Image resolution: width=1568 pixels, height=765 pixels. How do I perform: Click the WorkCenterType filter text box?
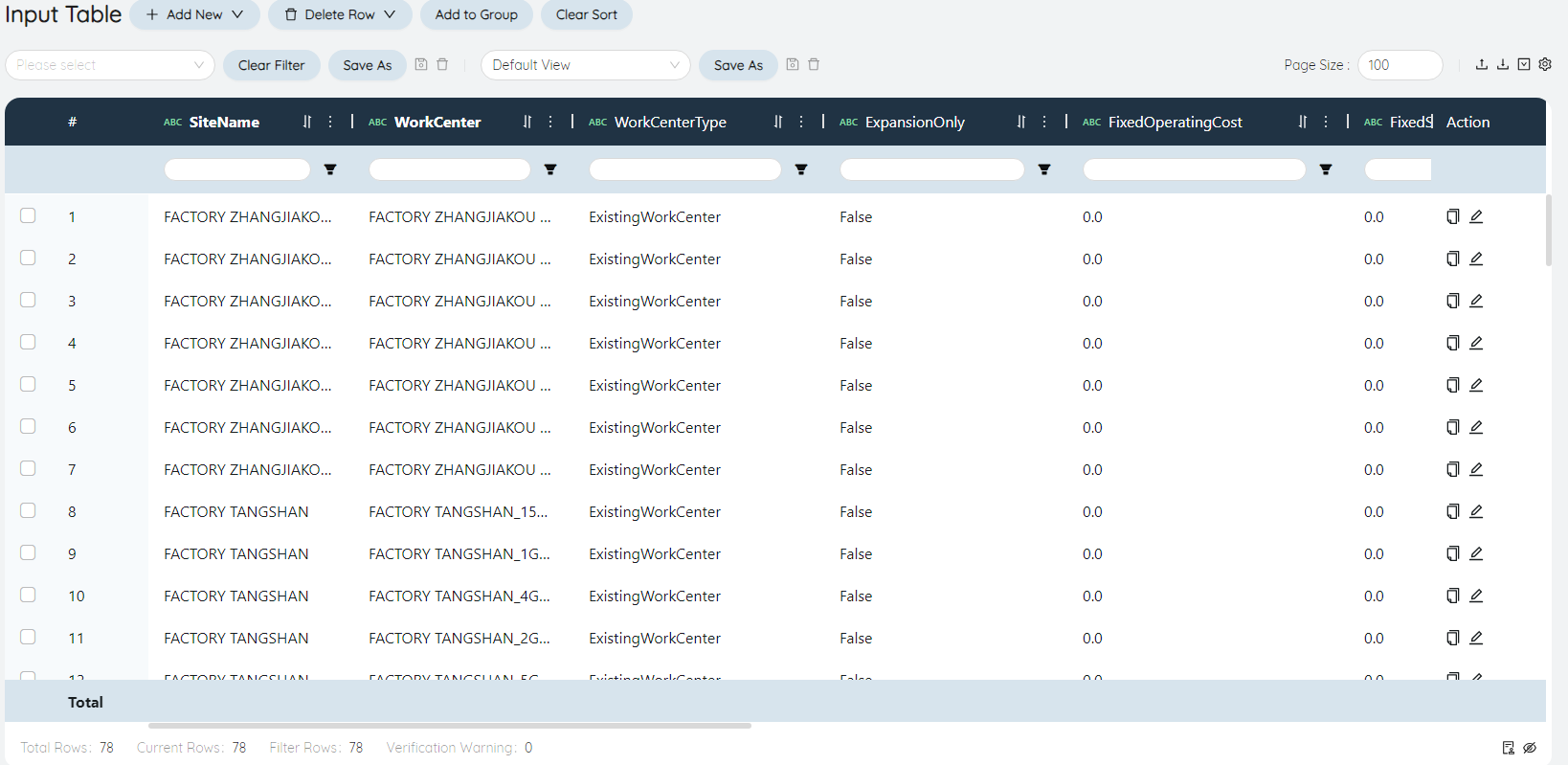coord(685,169)
